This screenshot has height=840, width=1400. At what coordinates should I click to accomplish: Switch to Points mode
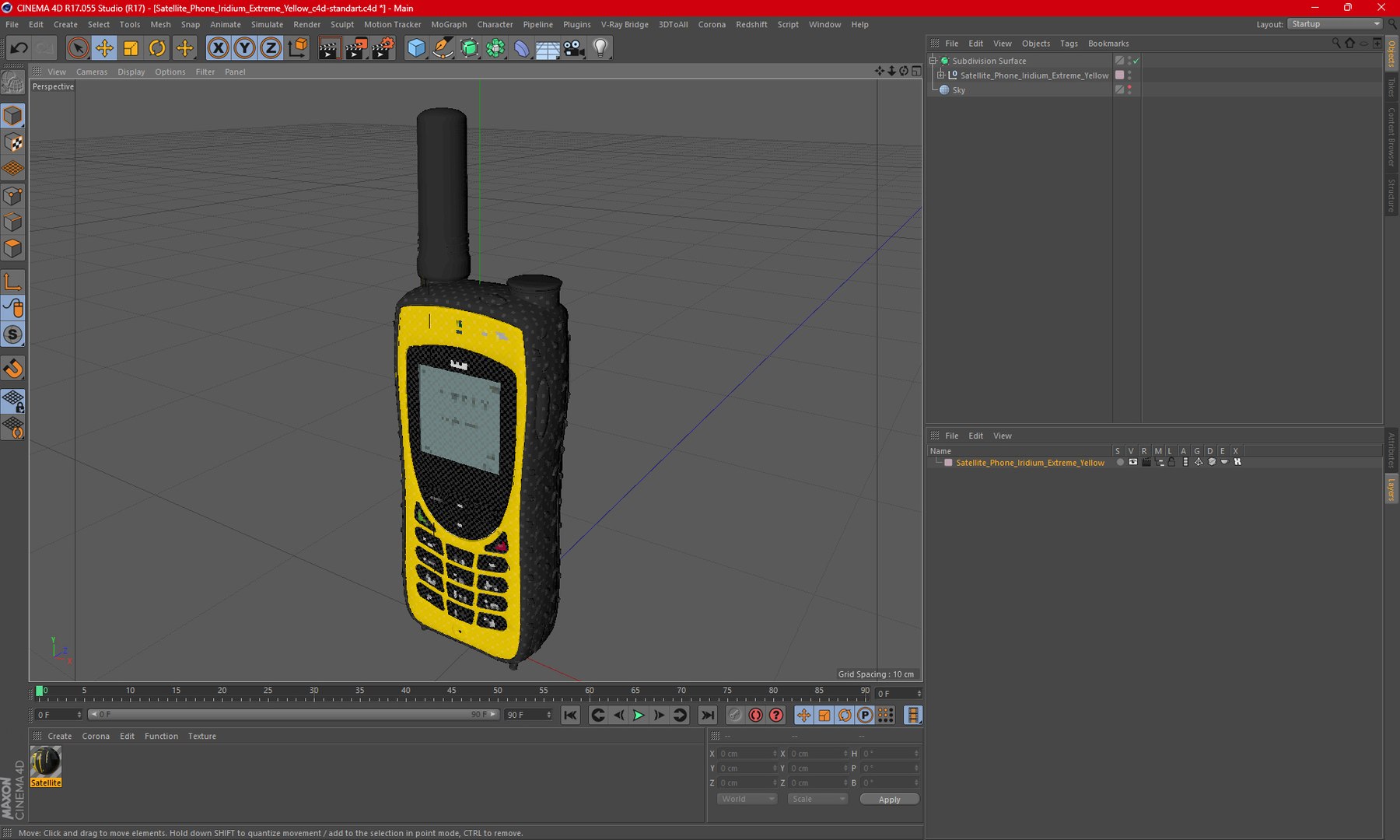(13, 195)
